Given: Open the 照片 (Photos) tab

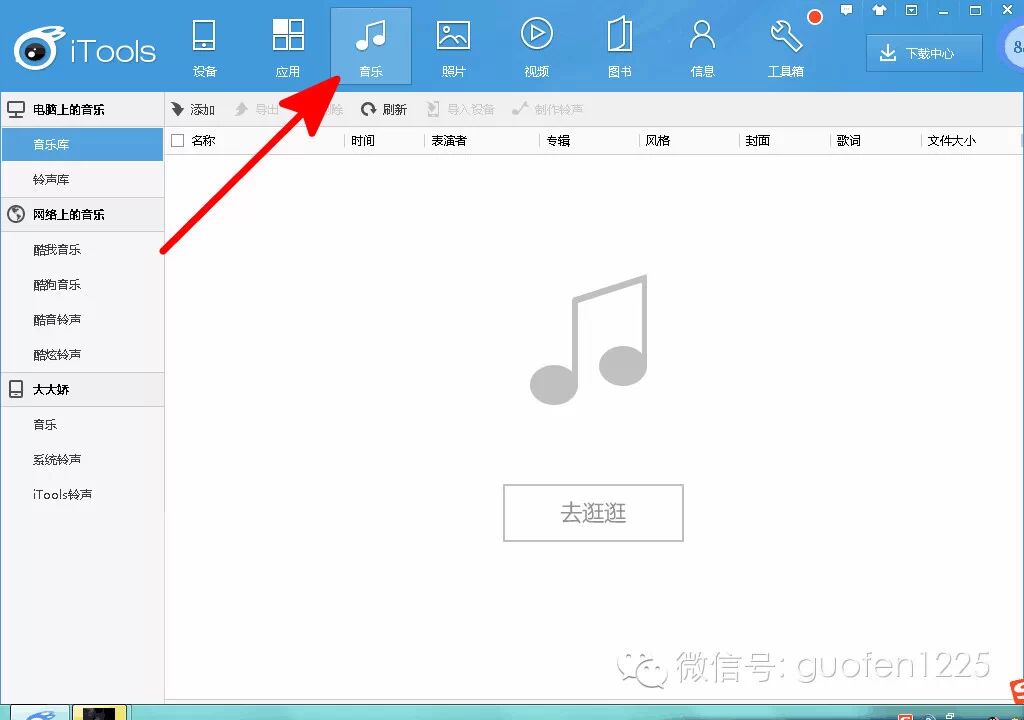Looking at the screenshot, I should [x=453, y=47].
